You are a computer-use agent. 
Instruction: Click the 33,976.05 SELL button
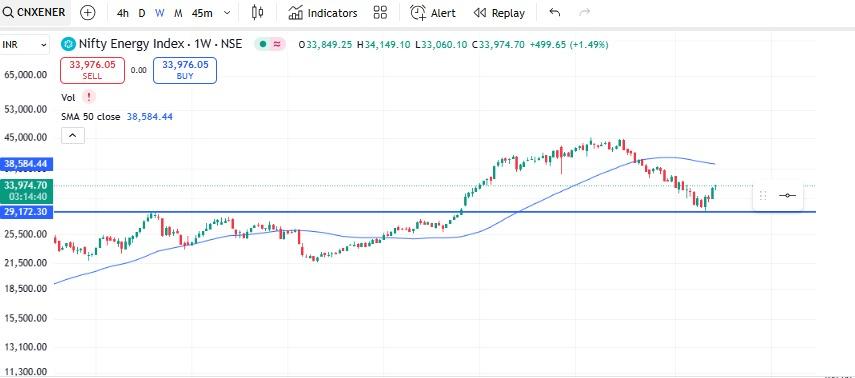tap(92, 70)
